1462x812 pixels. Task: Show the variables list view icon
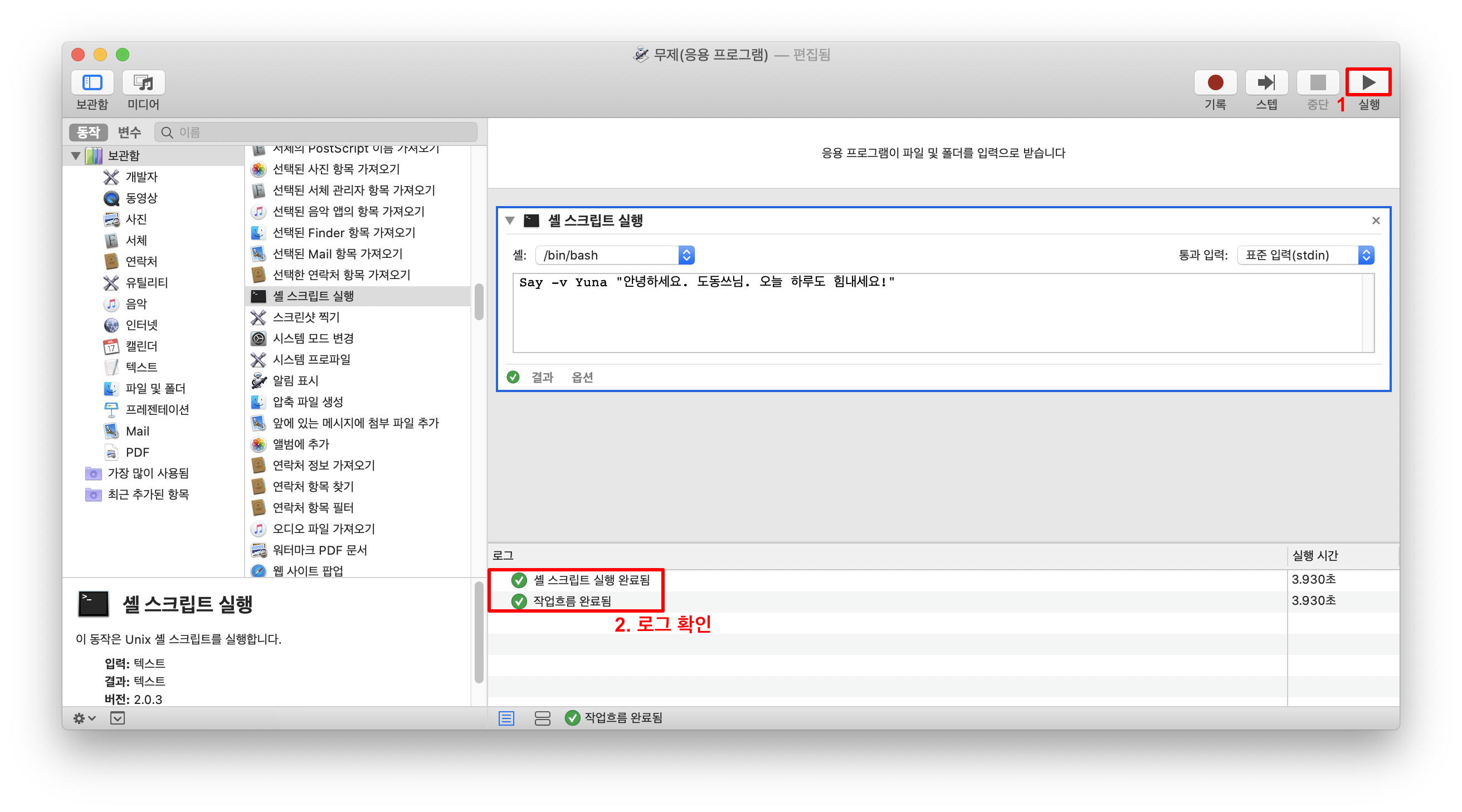coord(542,718)
